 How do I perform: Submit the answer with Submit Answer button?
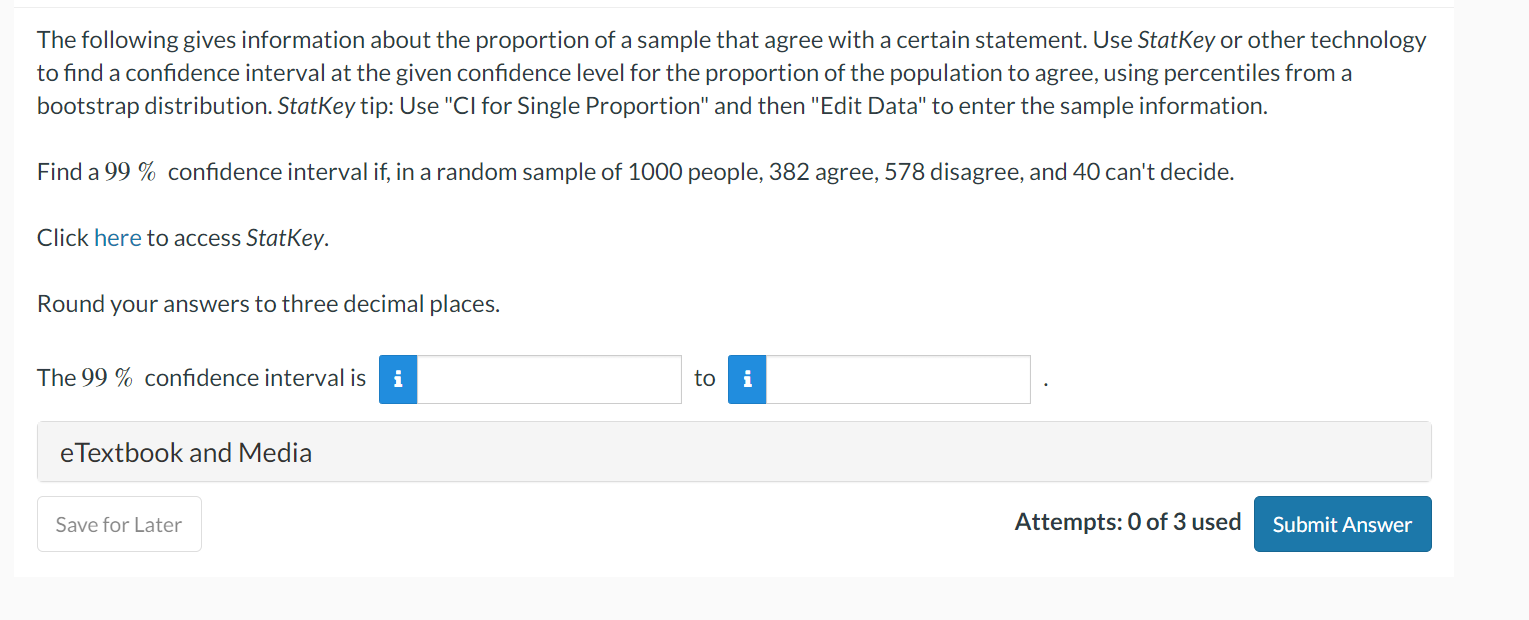pyautogui.click(x=1342, y=525)
